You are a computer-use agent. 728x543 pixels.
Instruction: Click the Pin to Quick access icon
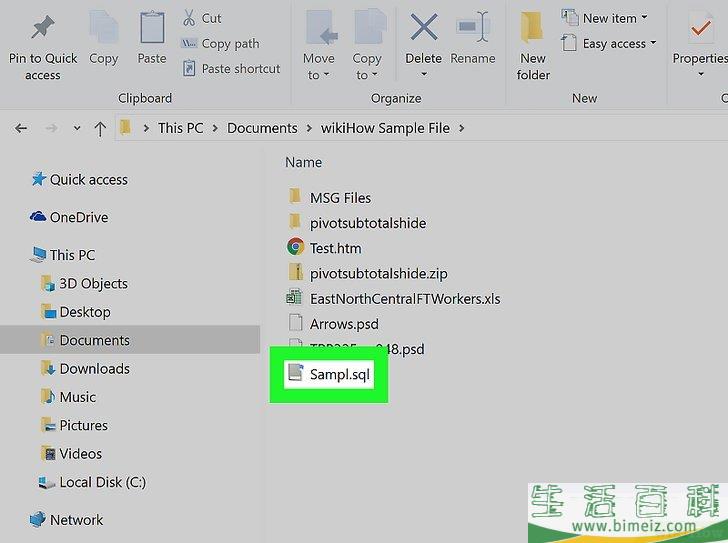(x=42, y=28)
